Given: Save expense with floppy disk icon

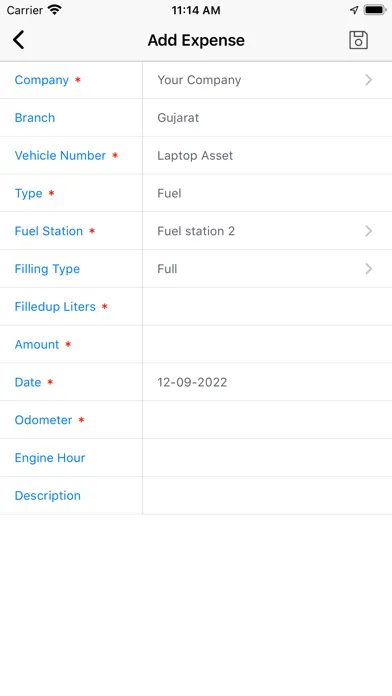Looking at the screenshot, I should (358, 40).
